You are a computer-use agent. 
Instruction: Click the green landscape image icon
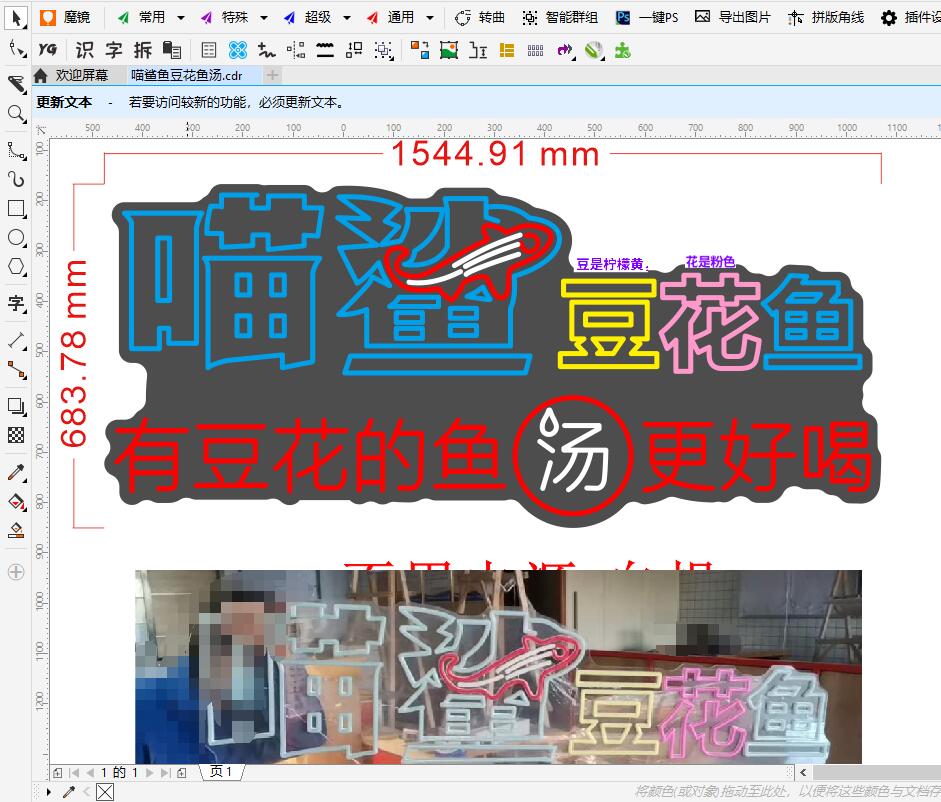[449, 50]
